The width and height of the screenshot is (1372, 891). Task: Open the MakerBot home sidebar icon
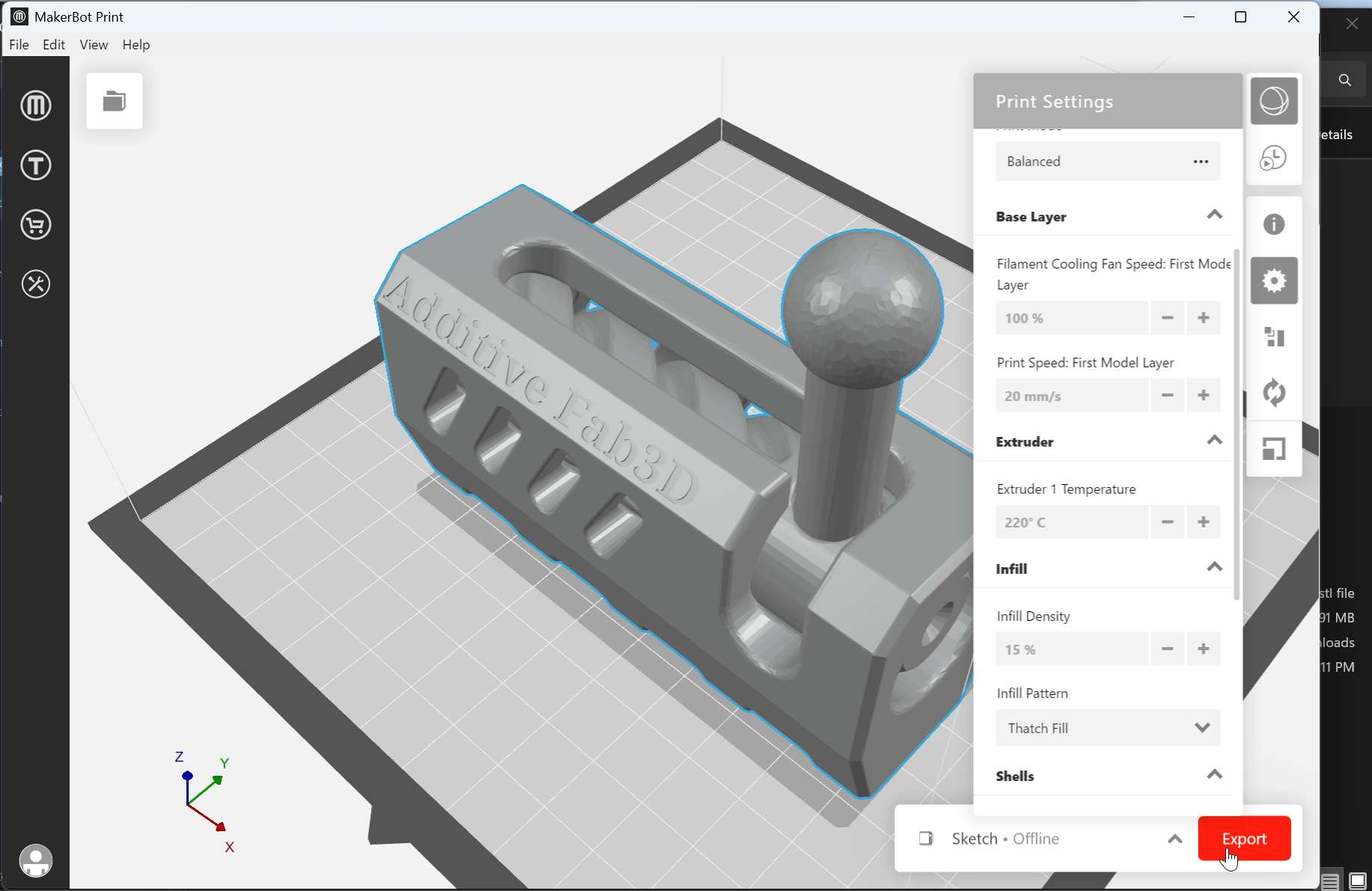35,105
